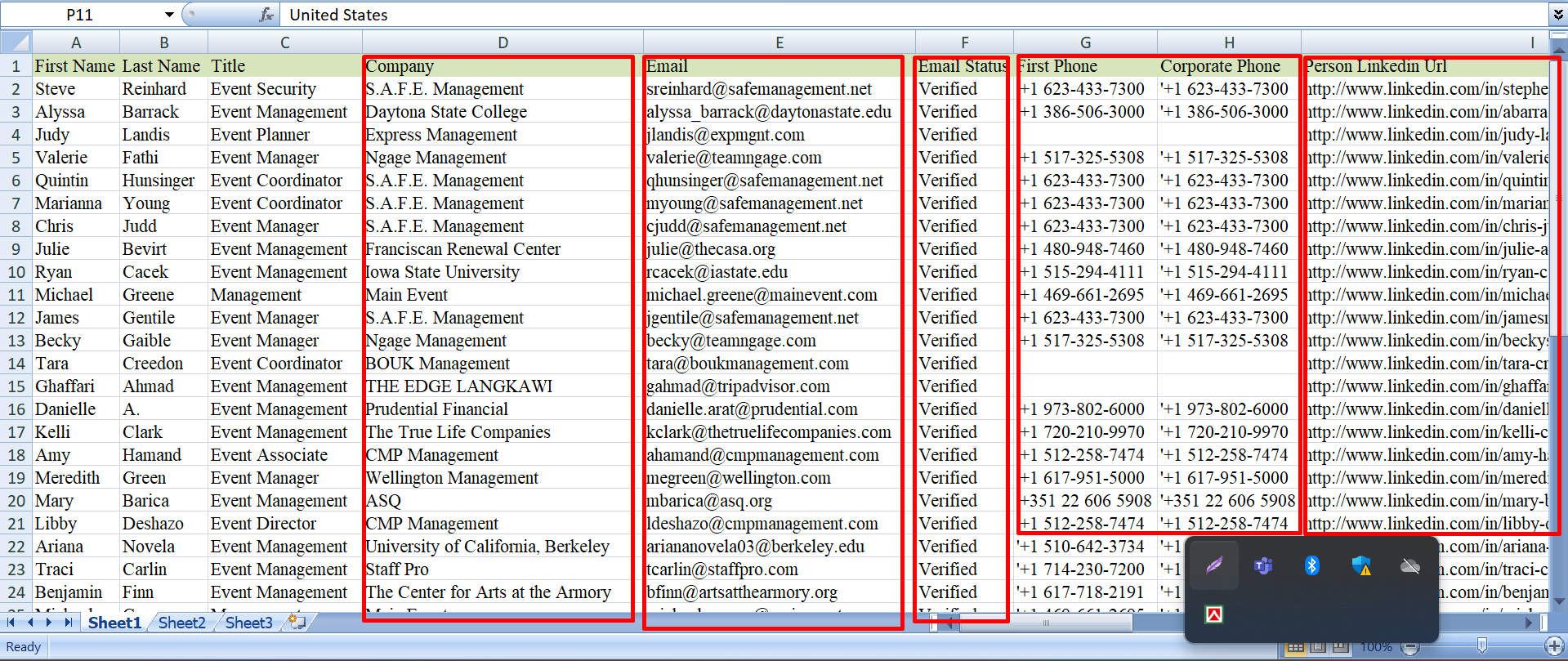This screenshot has height=661, width=1568.
Task: Jump to the first sheet tab arrow
Action: click(11, 623)
